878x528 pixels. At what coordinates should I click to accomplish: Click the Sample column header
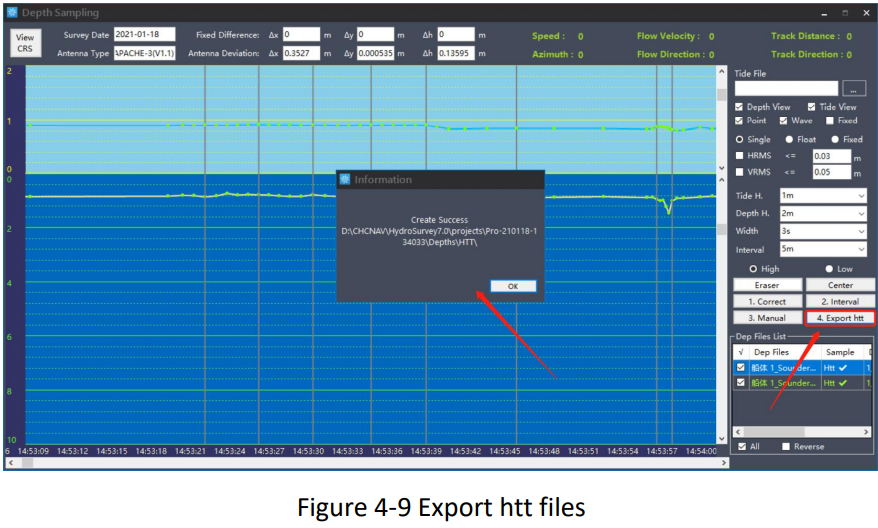pyautogui.click(x=839, y=352)
